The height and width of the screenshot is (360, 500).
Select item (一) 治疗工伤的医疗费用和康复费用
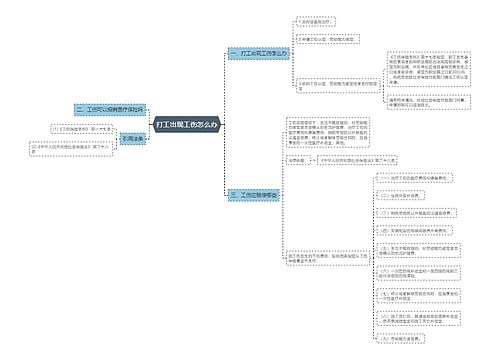[414, 178]
